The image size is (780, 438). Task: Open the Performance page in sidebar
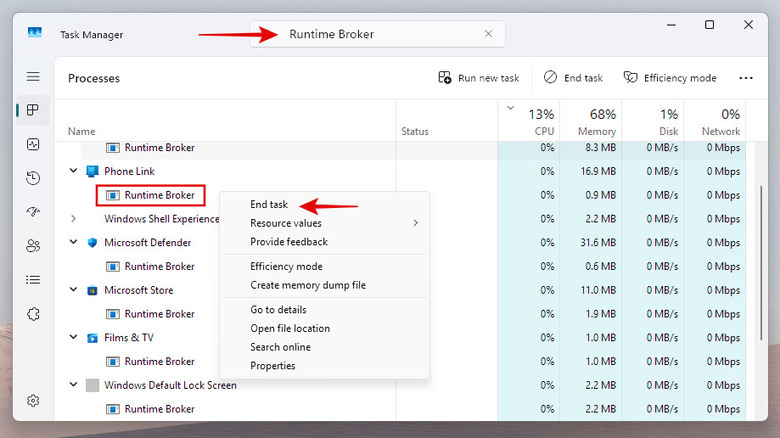coord(33,144)
